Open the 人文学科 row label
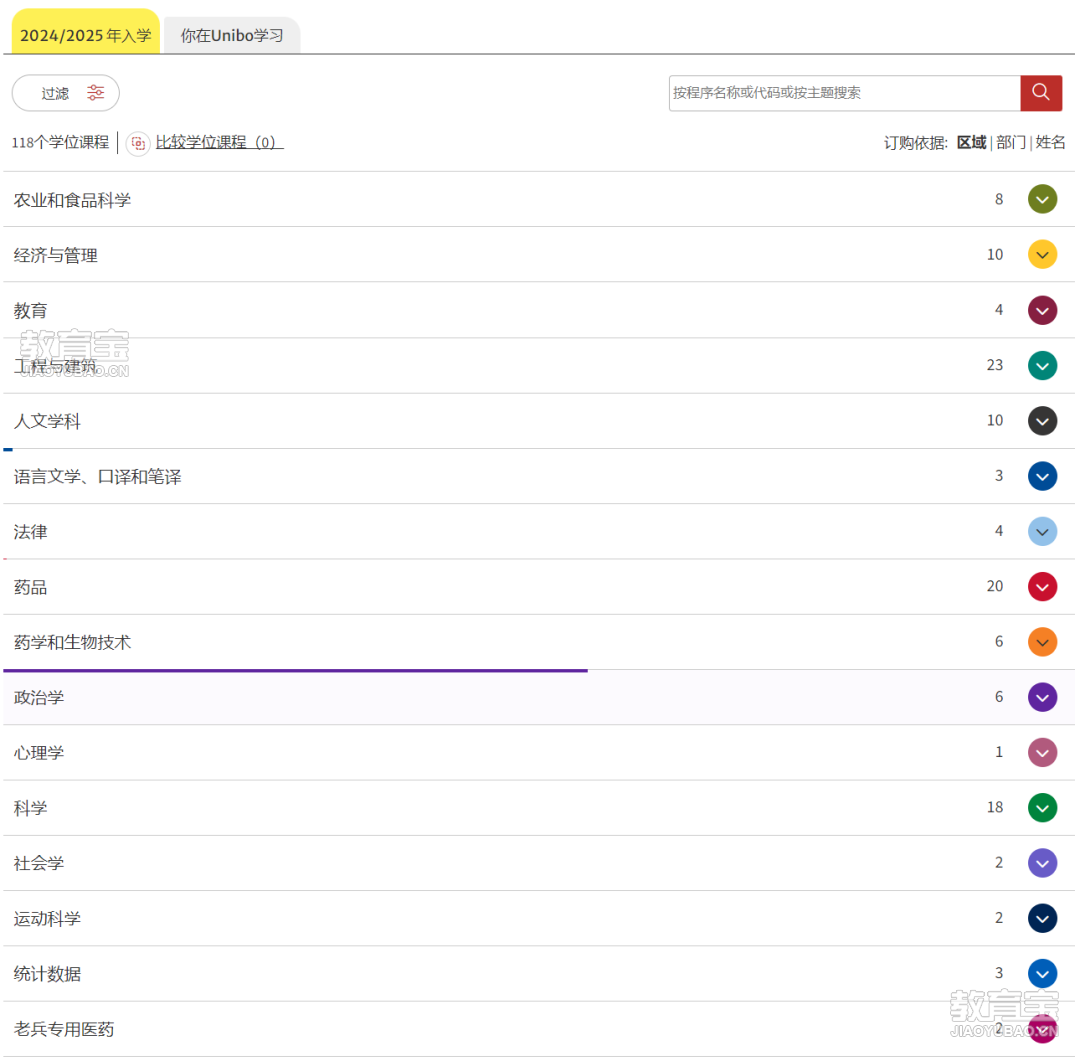Screen dimensions: 1080x1060 point(47,422)
